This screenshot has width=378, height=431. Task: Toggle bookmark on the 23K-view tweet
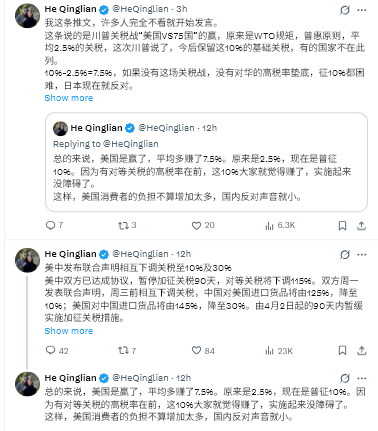(342, 350)
